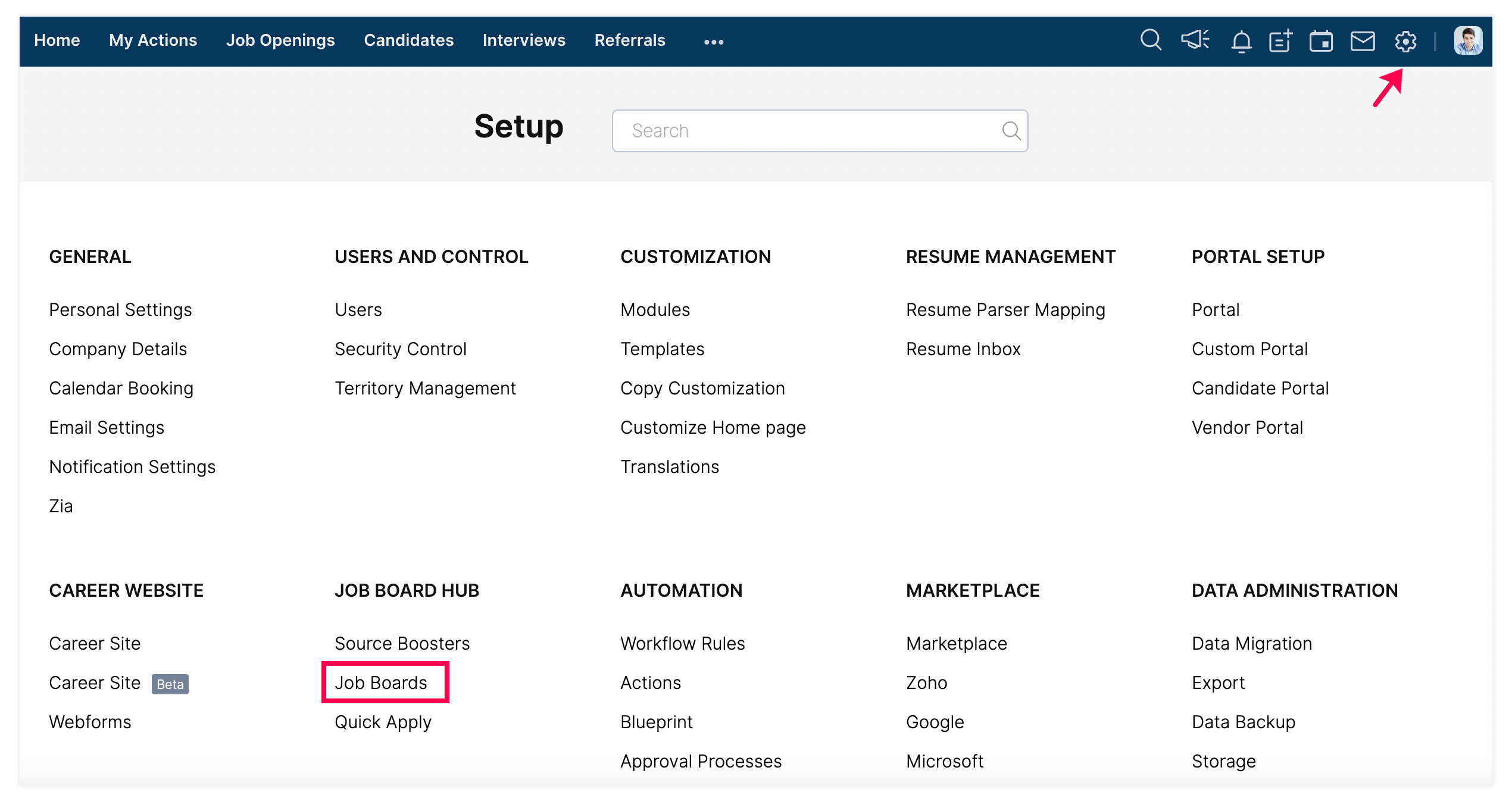The width and height of the screenshot is (1512, 802).
Task: Open the notifications bell icon
Action: (x=1241, y=42)
